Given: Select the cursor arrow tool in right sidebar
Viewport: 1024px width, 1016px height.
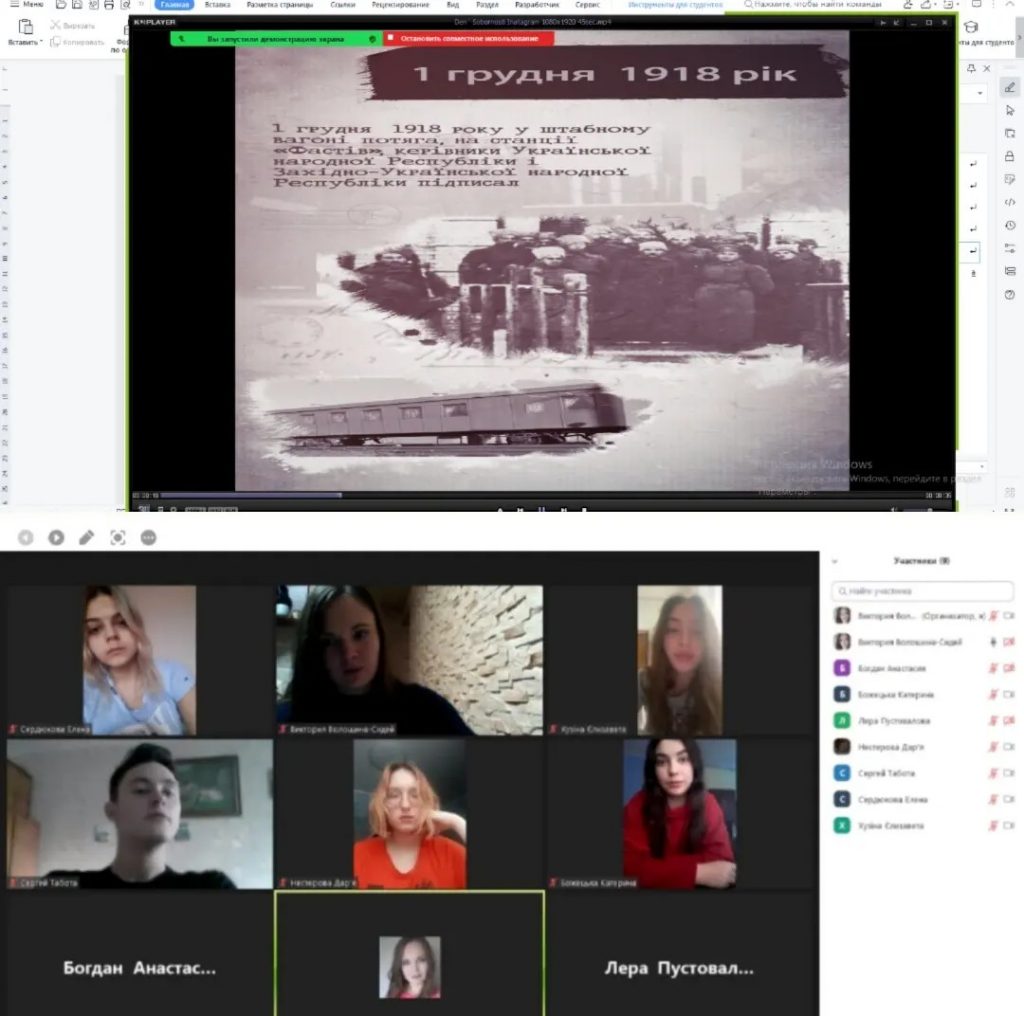Looking at the screenshot, I should pos(1009,110).
